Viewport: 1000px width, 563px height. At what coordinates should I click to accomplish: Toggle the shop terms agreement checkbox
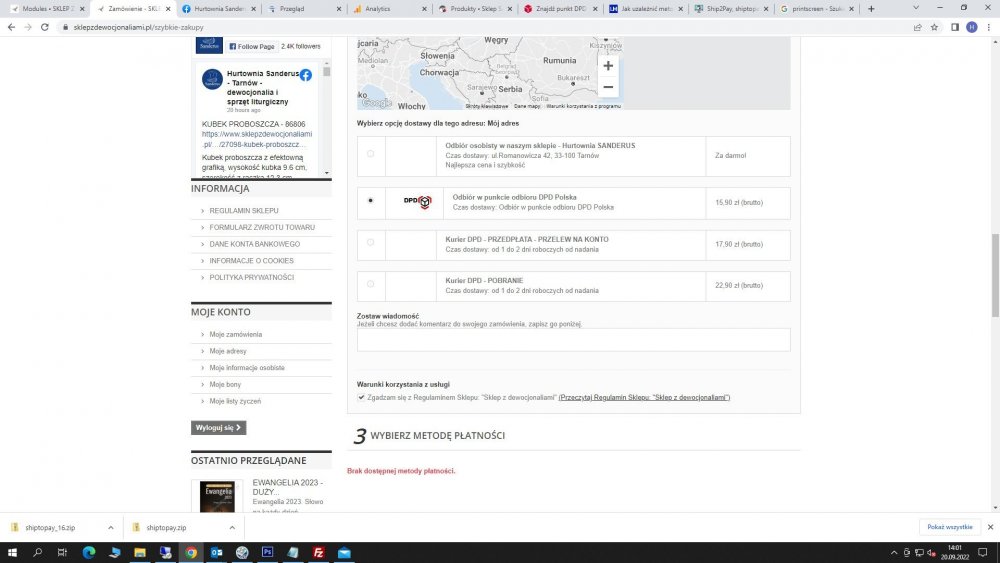pyautogui.click(x=361, y=397)
